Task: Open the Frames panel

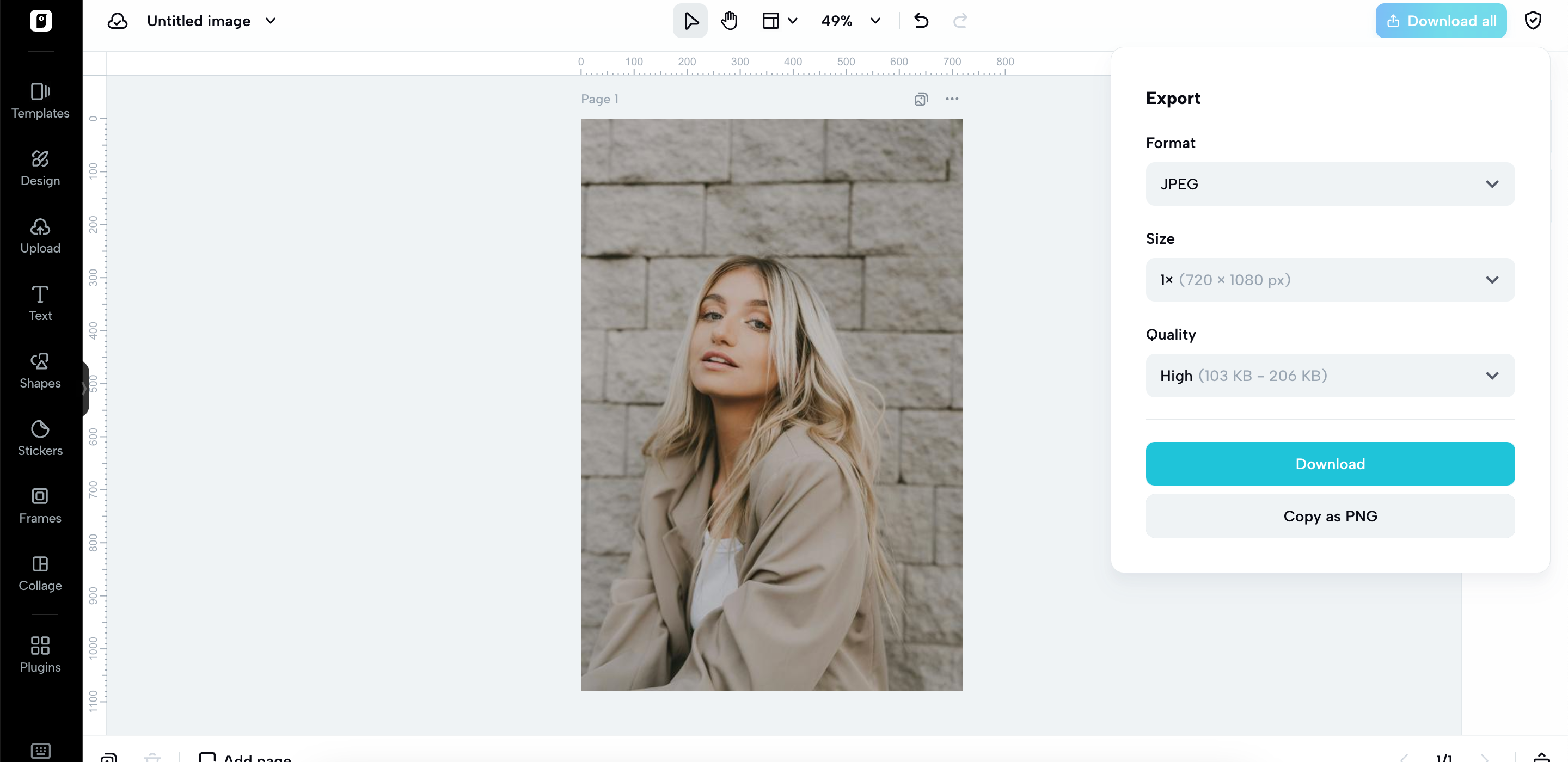Action: [40, 506]
